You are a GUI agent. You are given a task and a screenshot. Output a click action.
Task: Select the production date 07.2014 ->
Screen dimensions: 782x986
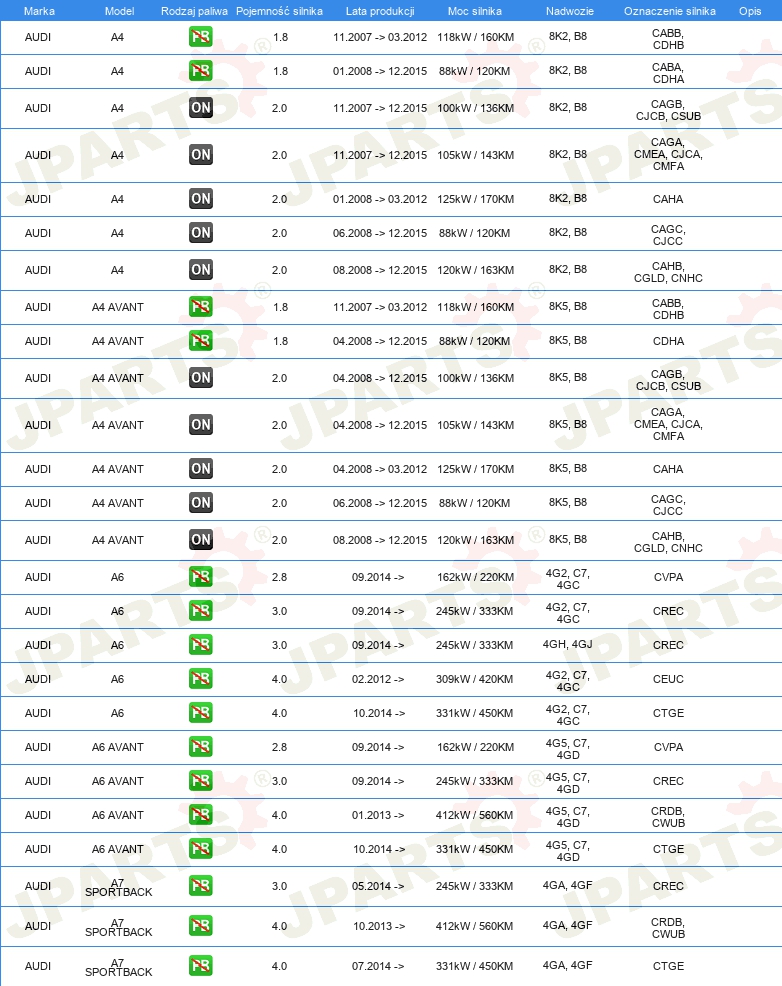[378, 966]
